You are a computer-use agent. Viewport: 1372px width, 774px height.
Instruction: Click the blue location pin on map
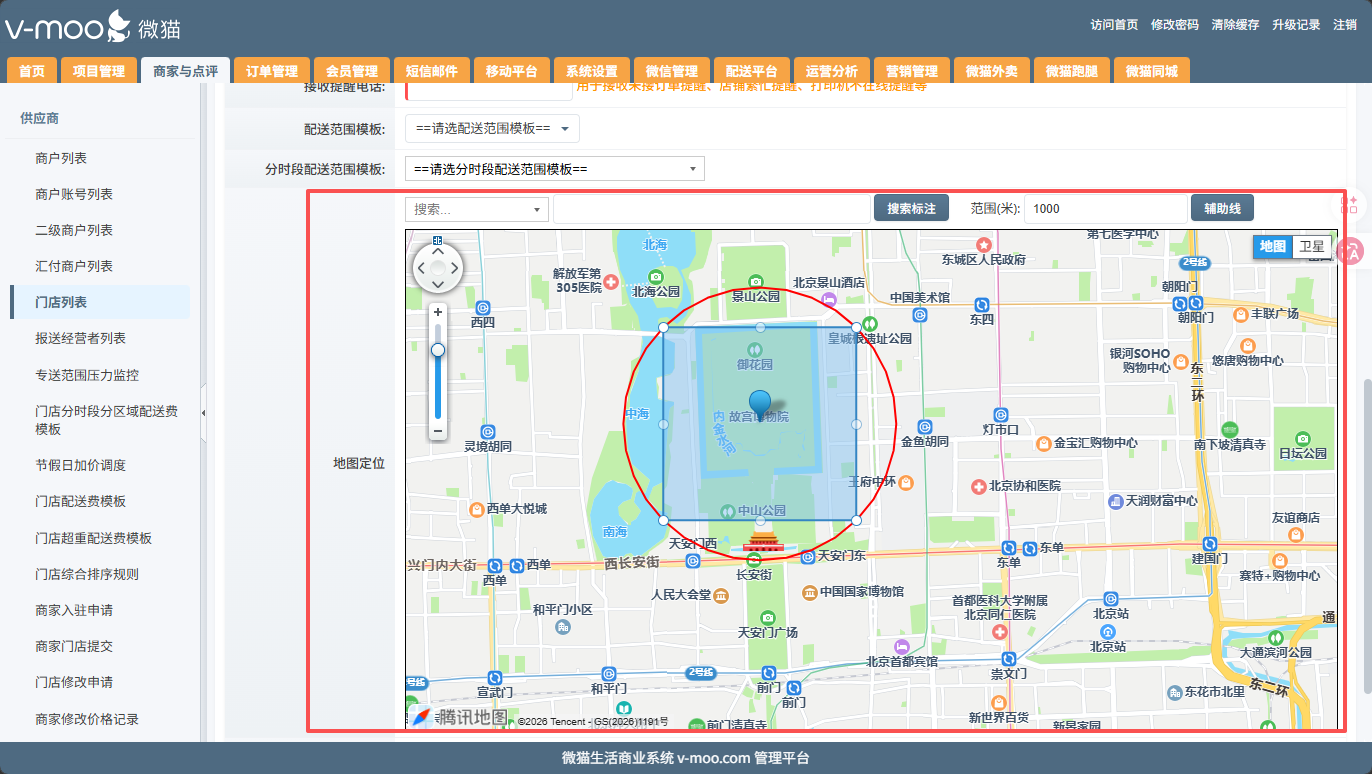click(762, 403)
